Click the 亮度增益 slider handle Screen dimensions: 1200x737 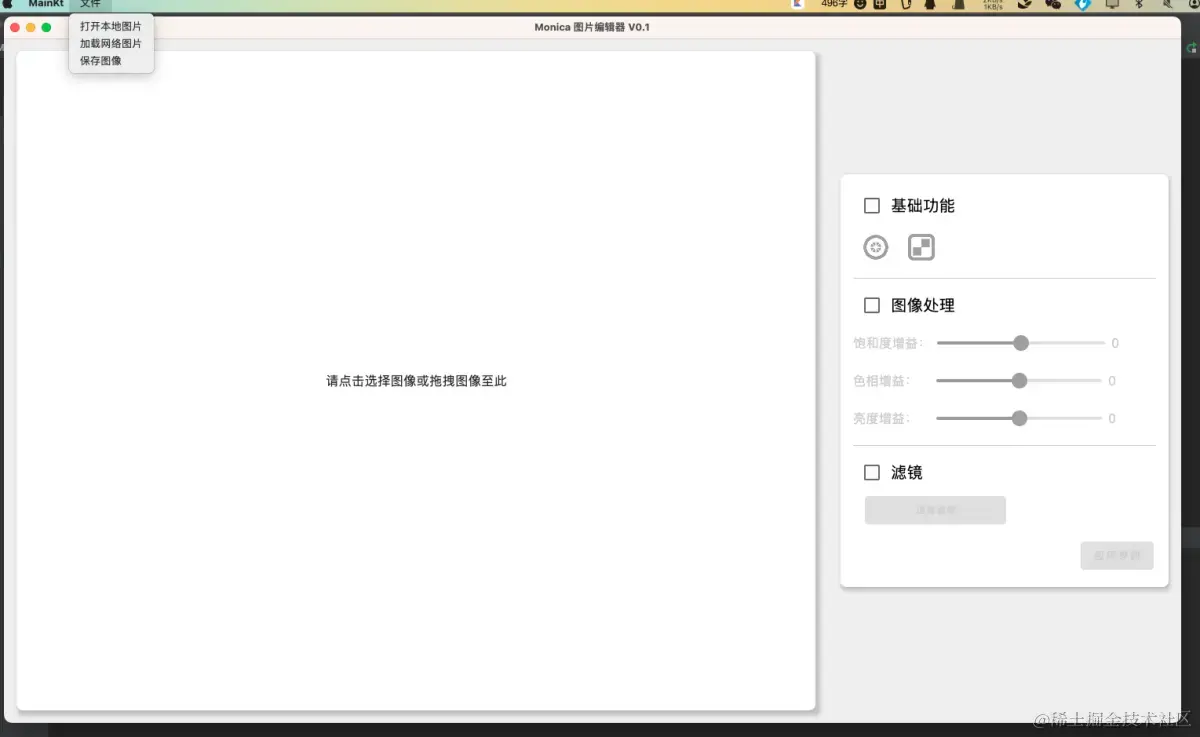click(1019, 419)
